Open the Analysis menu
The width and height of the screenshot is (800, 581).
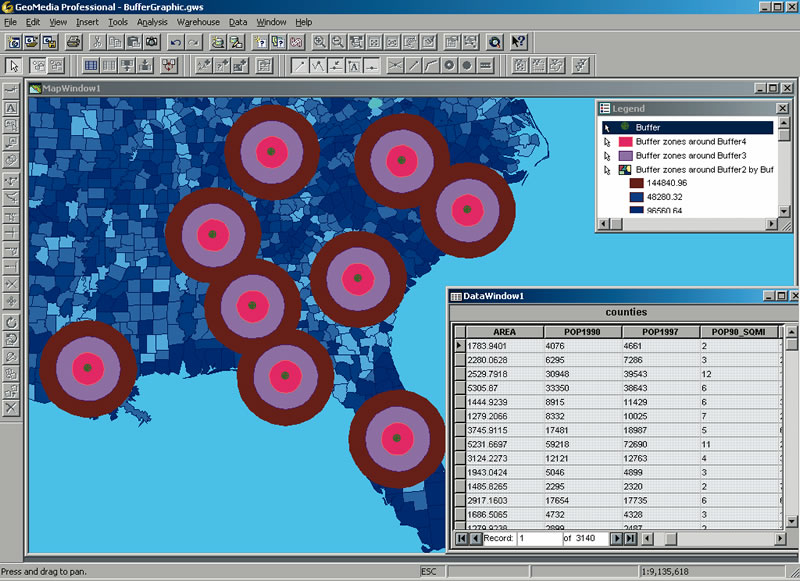[x=152, y=22]
